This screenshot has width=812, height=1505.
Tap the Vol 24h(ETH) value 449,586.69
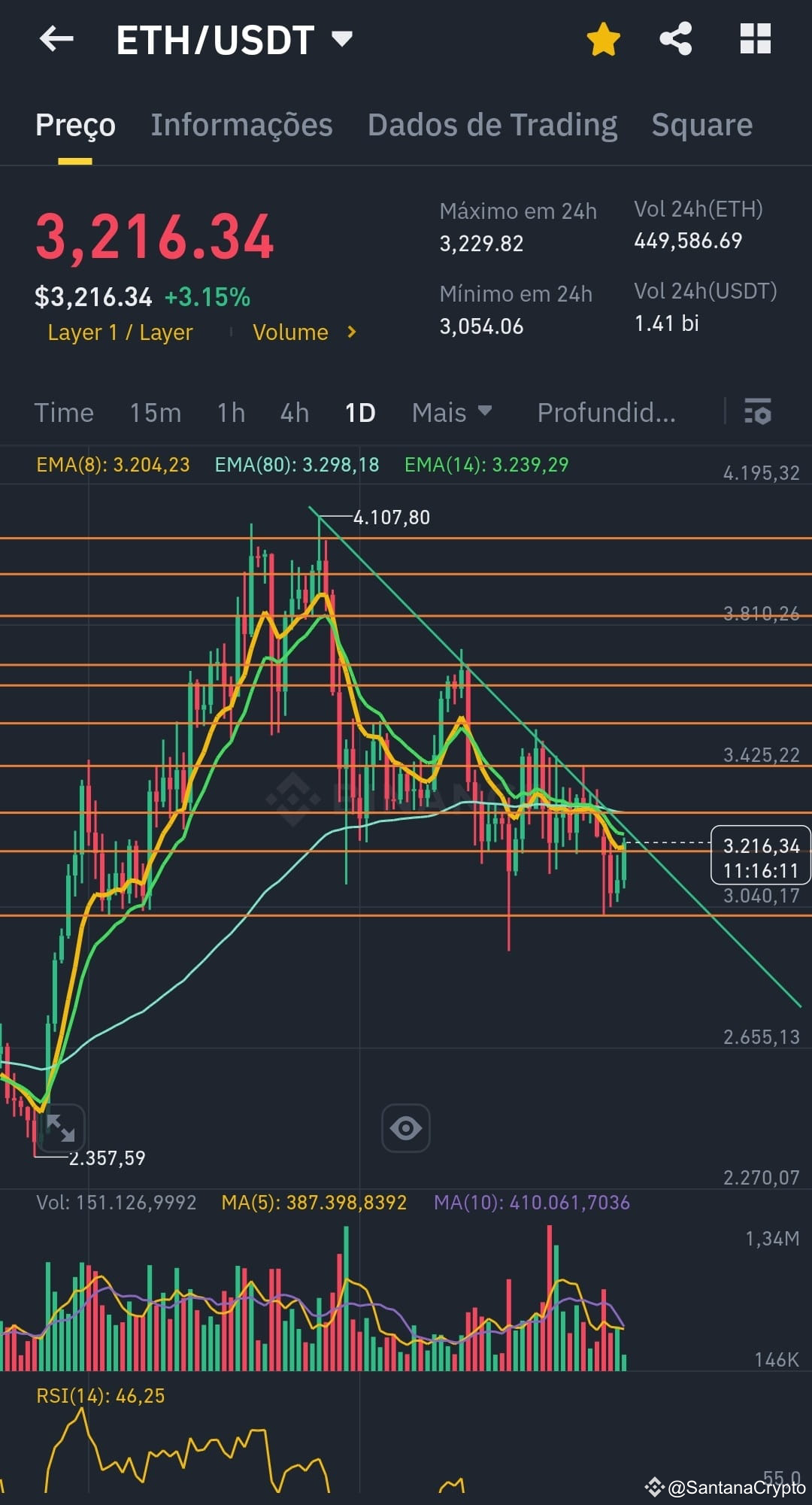(x=688, y=241)
